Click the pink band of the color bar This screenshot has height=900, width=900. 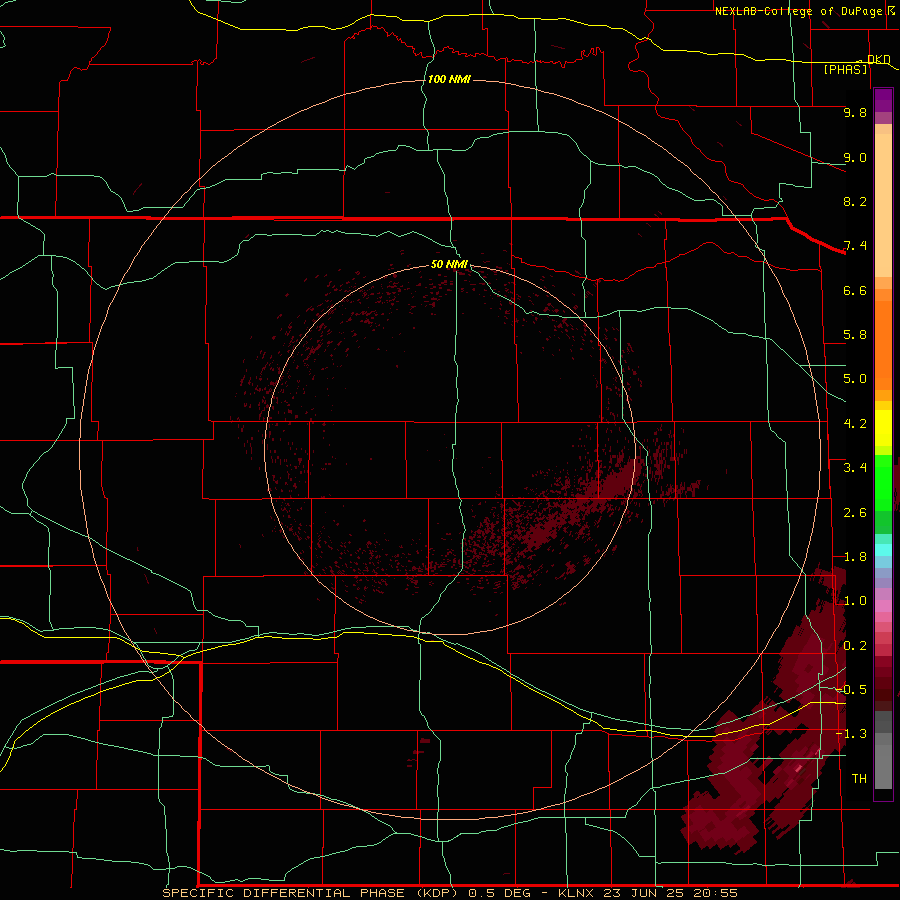tap(883, 606)
